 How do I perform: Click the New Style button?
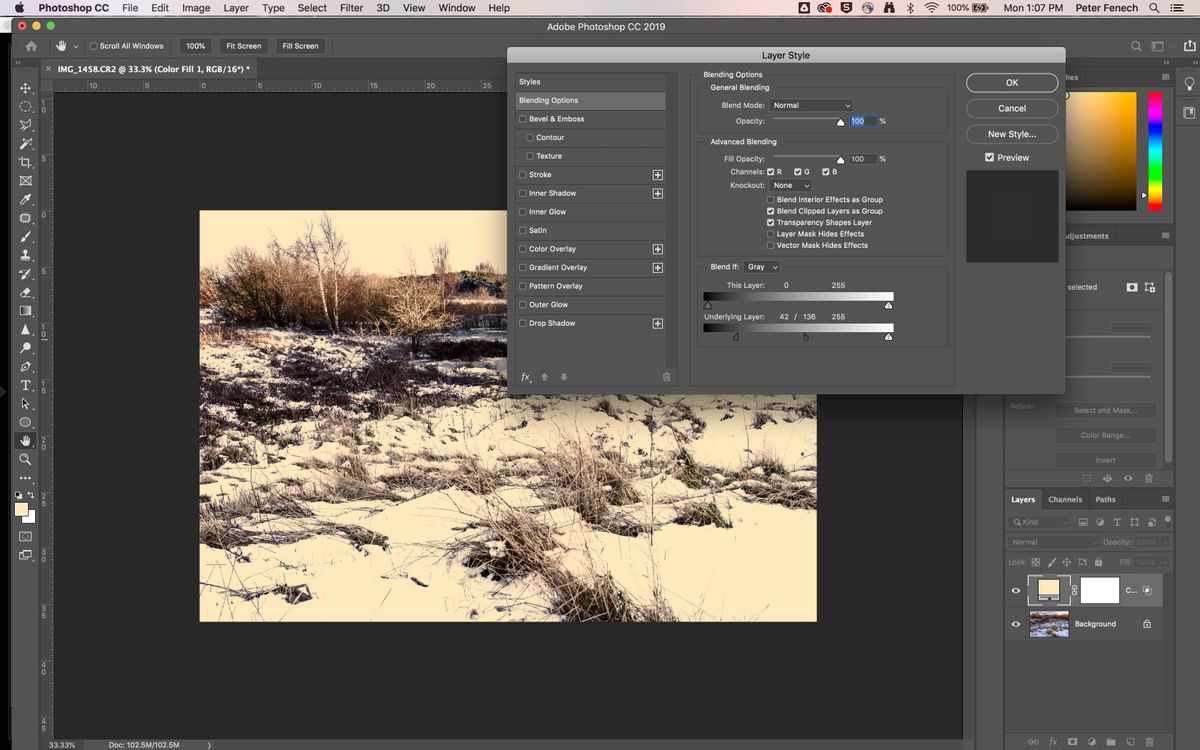click(x=1011, y=133)
